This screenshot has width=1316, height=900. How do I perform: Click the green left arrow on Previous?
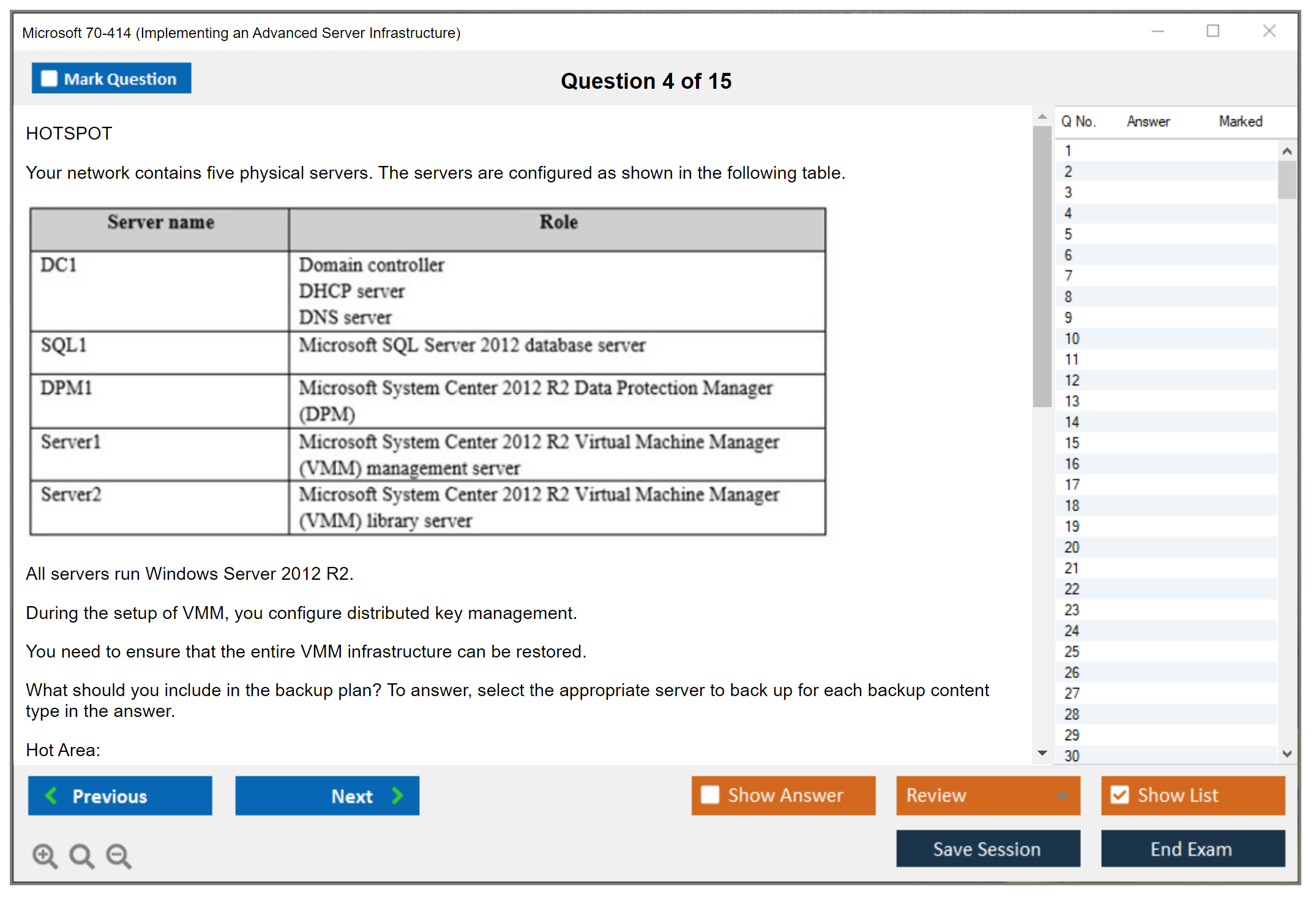pos(52,795)
